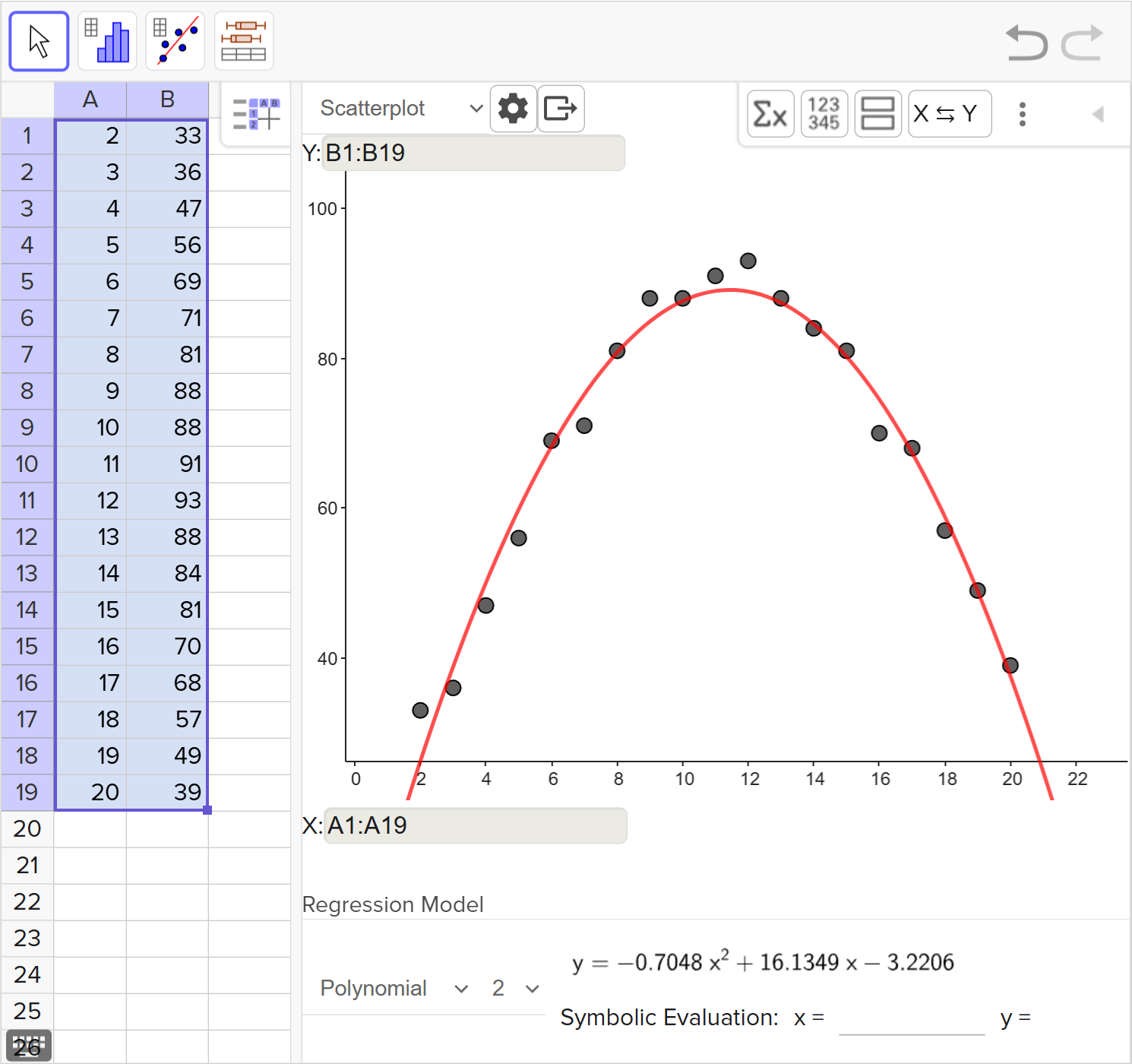The width and height of the screenshot is (1132, 1064).
Task: Click cell A12 containing 13
Action: click(90, 537)
